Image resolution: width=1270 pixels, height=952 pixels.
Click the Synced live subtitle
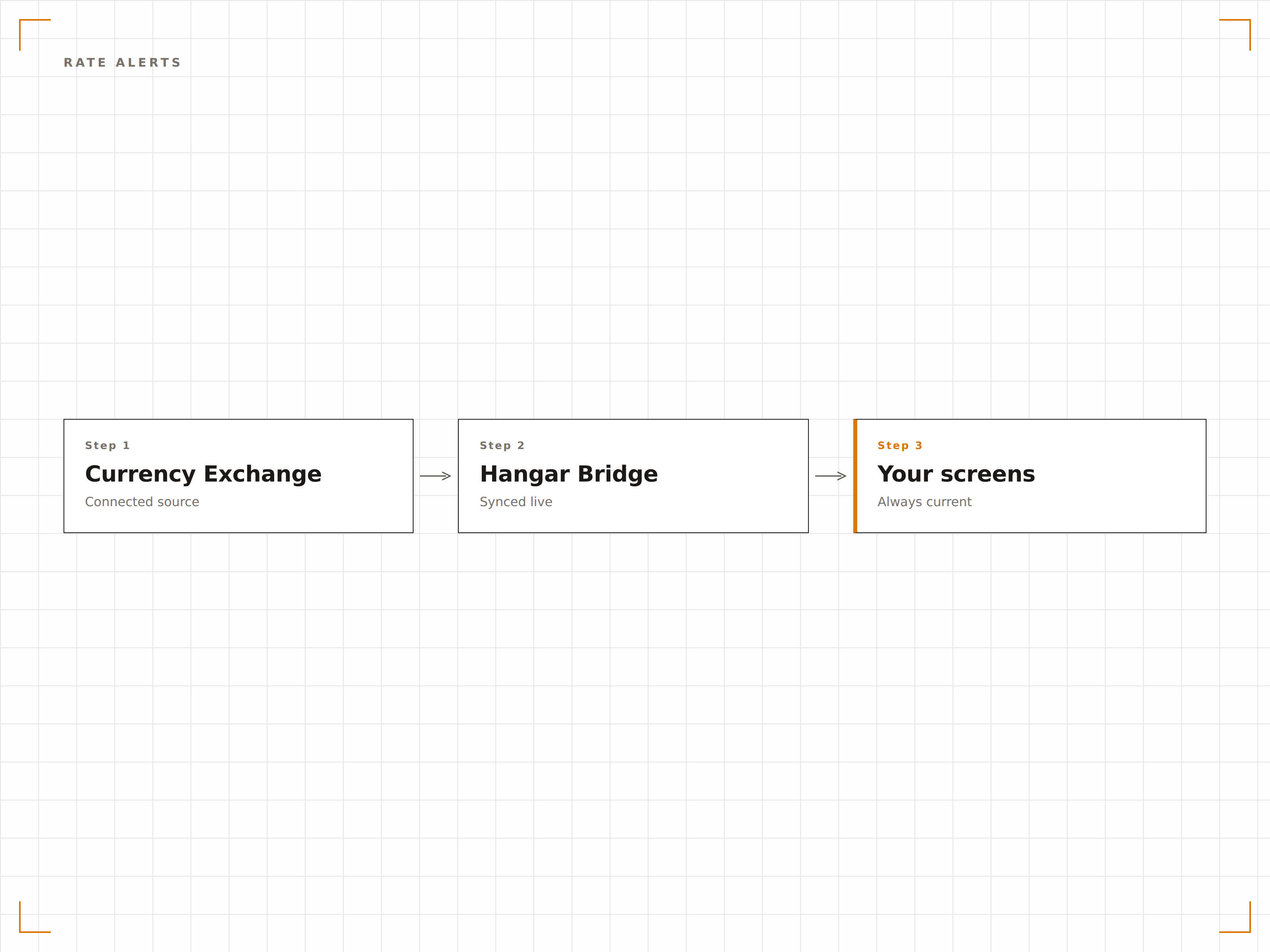516,501
